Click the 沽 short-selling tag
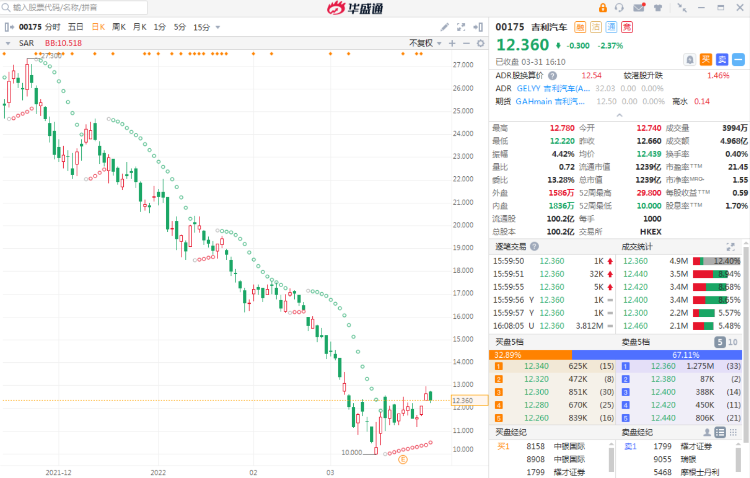 596,27
